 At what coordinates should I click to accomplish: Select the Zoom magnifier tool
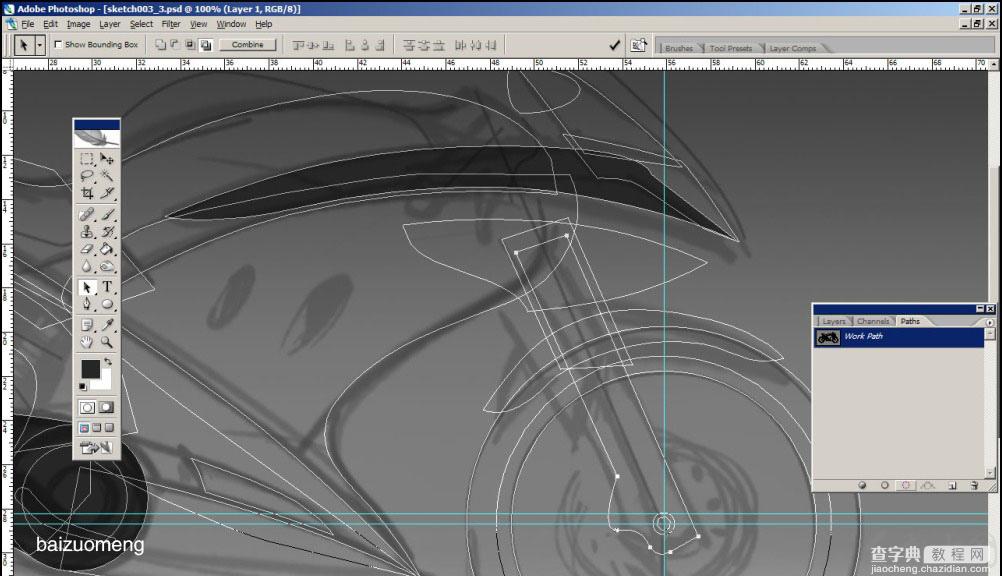[x=107, y=342]
